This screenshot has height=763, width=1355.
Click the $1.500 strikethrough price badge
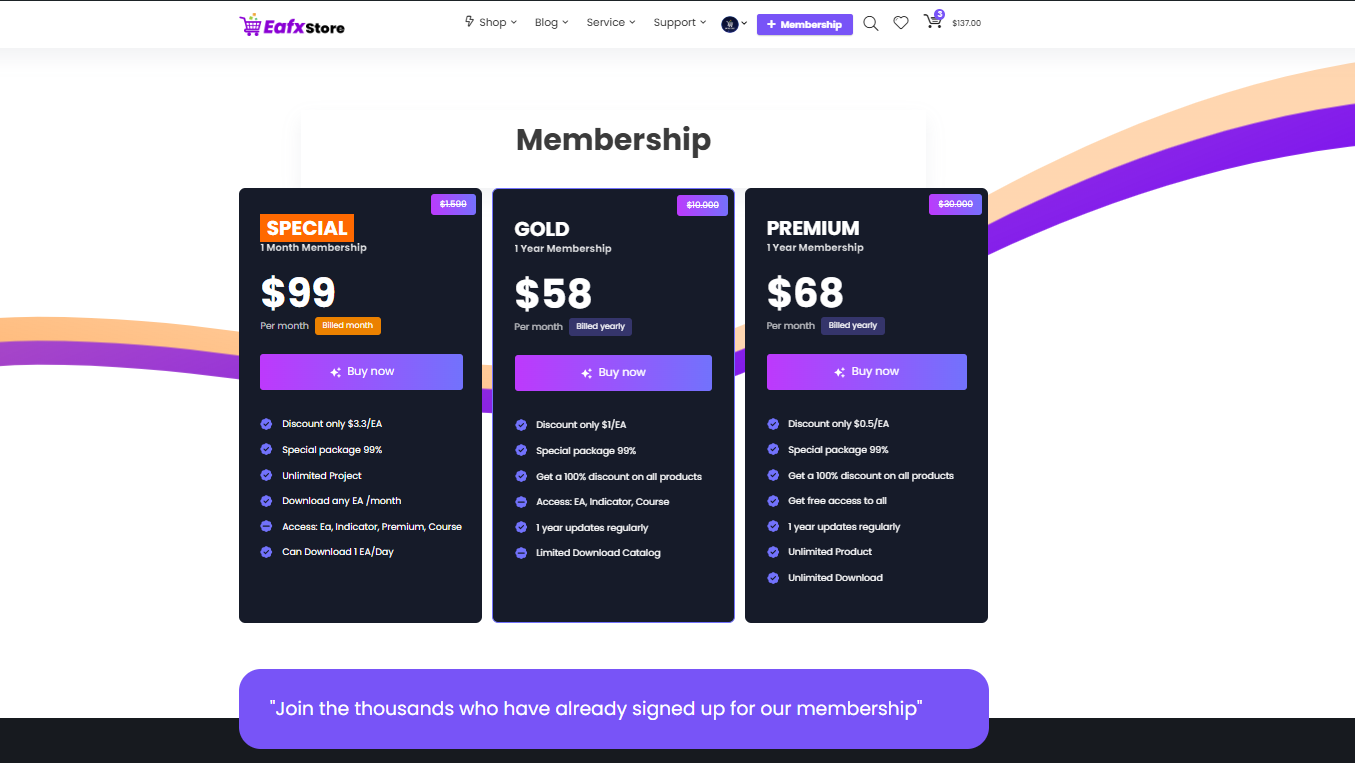(453, 204)
